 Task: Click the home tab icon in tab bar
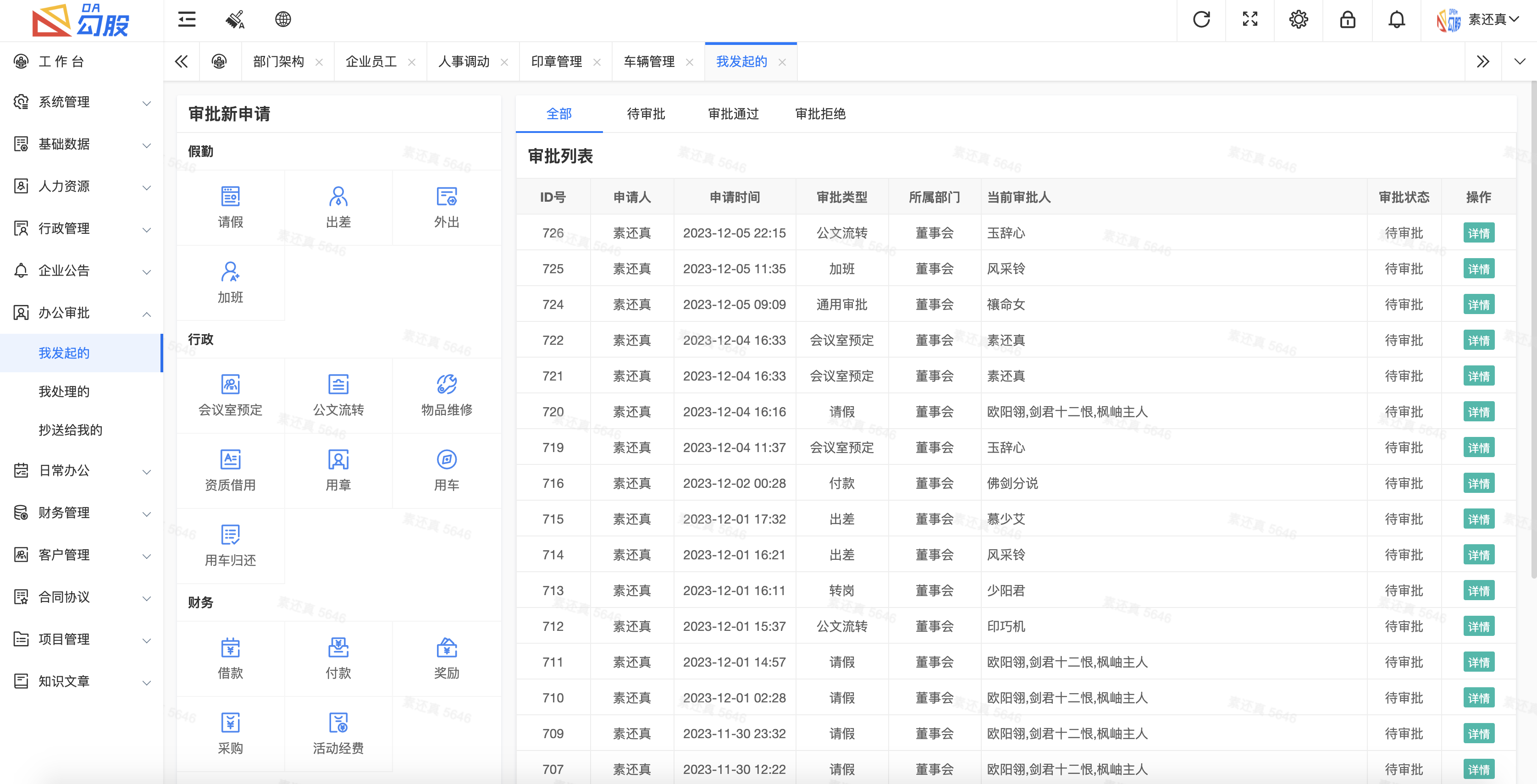(220, 61)
